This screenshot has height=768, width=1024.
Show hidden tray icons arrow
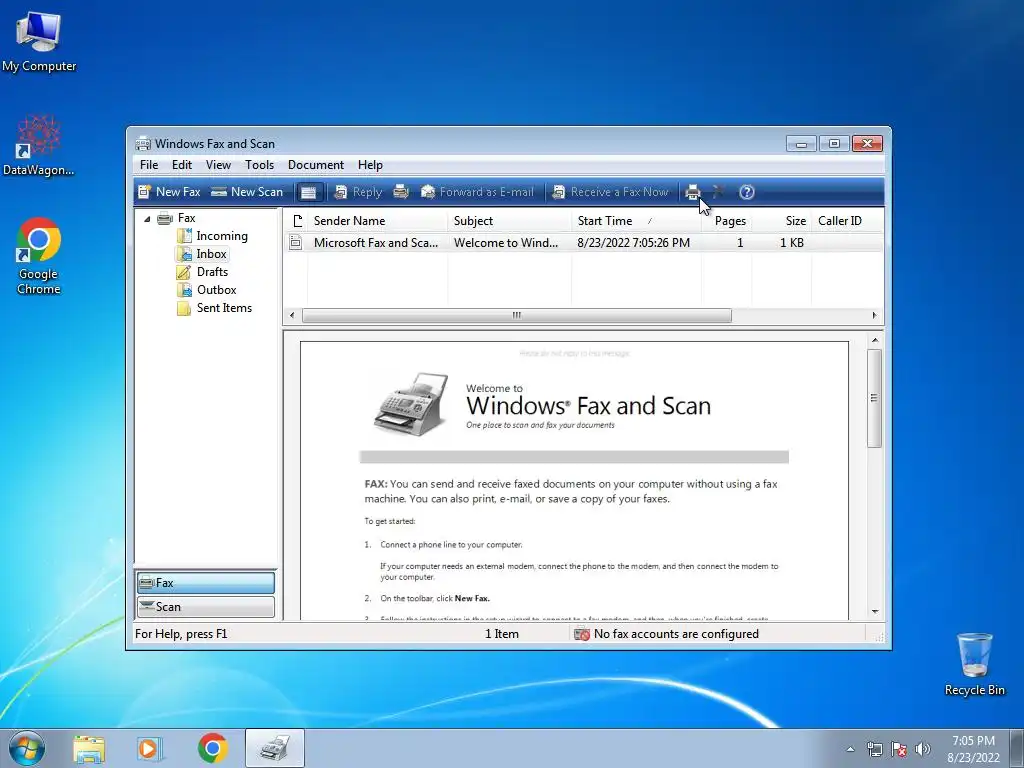pos(850,749)
